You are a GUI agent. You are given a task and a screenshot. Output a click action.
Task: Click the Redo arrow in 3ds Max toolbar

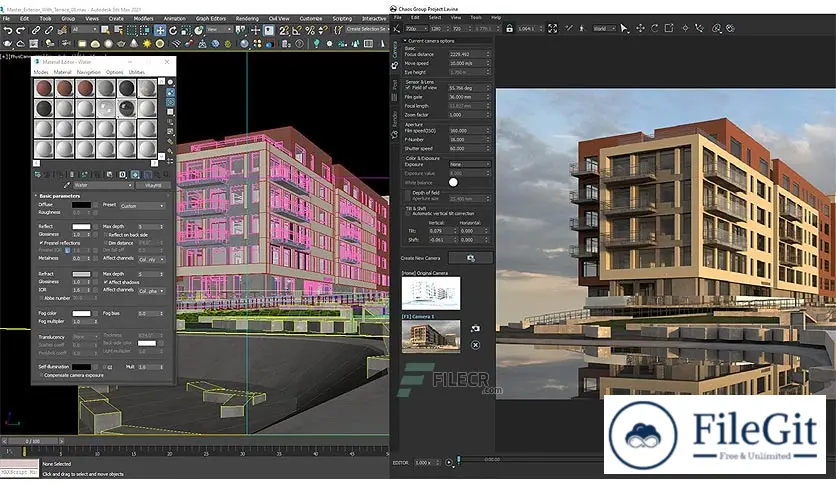coord(21,30)
